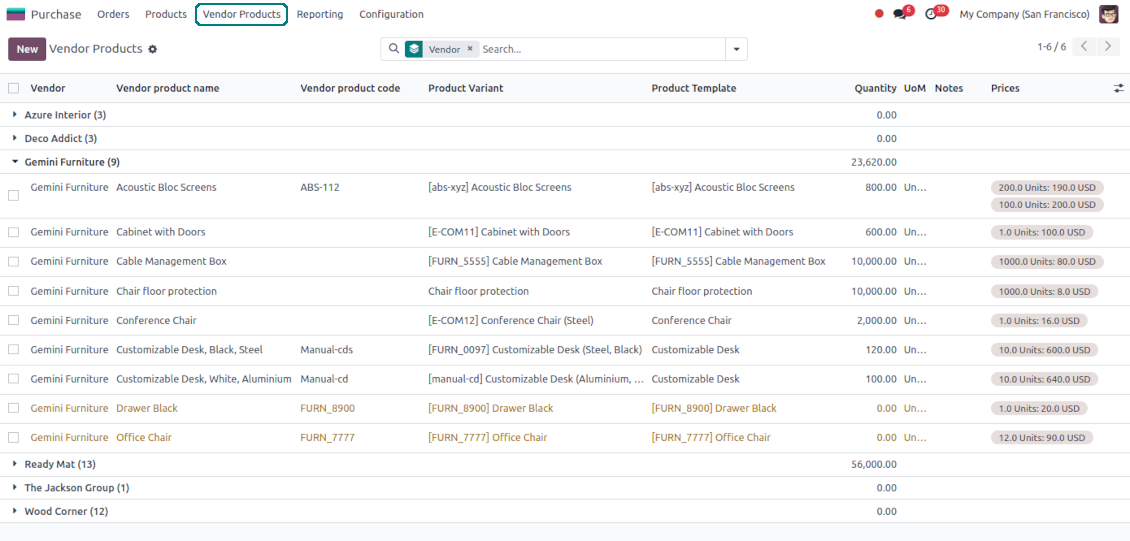This screenshot has width=1130, height=541.
Task: Click the FURN_7777 product code cell
Action: (x=328, y=437)
